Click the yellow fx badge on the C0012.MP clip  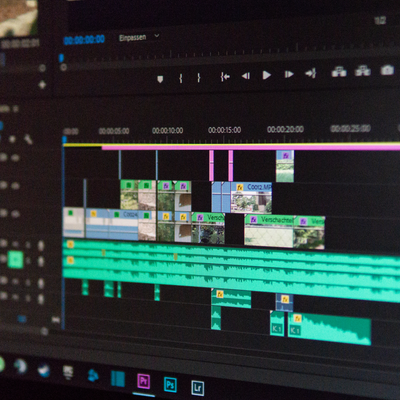240,187
